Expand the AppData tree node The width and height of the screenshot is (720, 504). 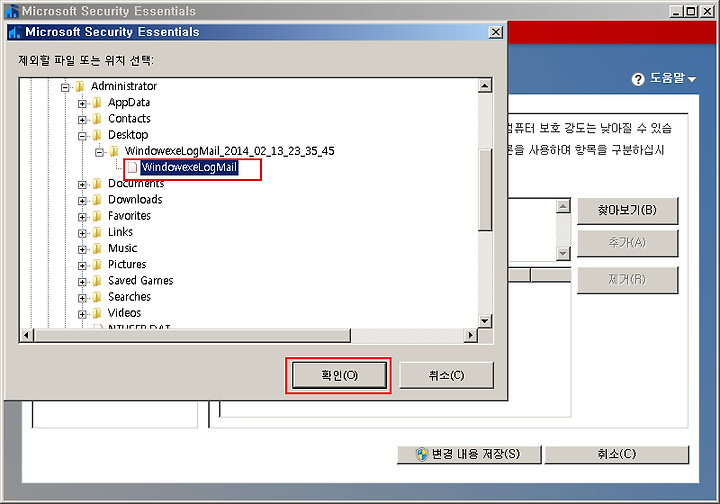(x=82, y=103)
